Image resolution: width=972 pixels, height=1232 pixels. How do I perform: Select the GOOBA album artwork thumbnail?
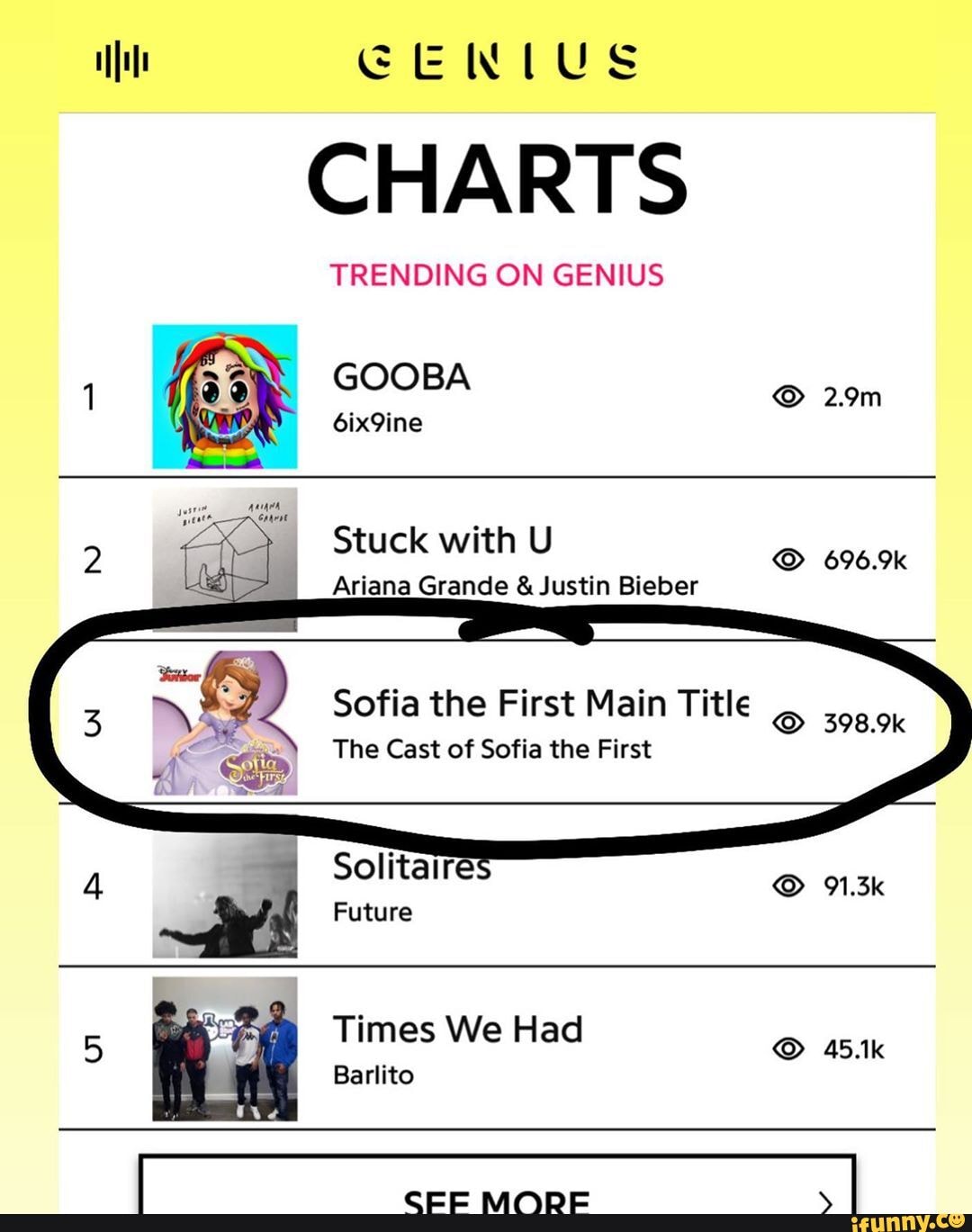(226, 396)
